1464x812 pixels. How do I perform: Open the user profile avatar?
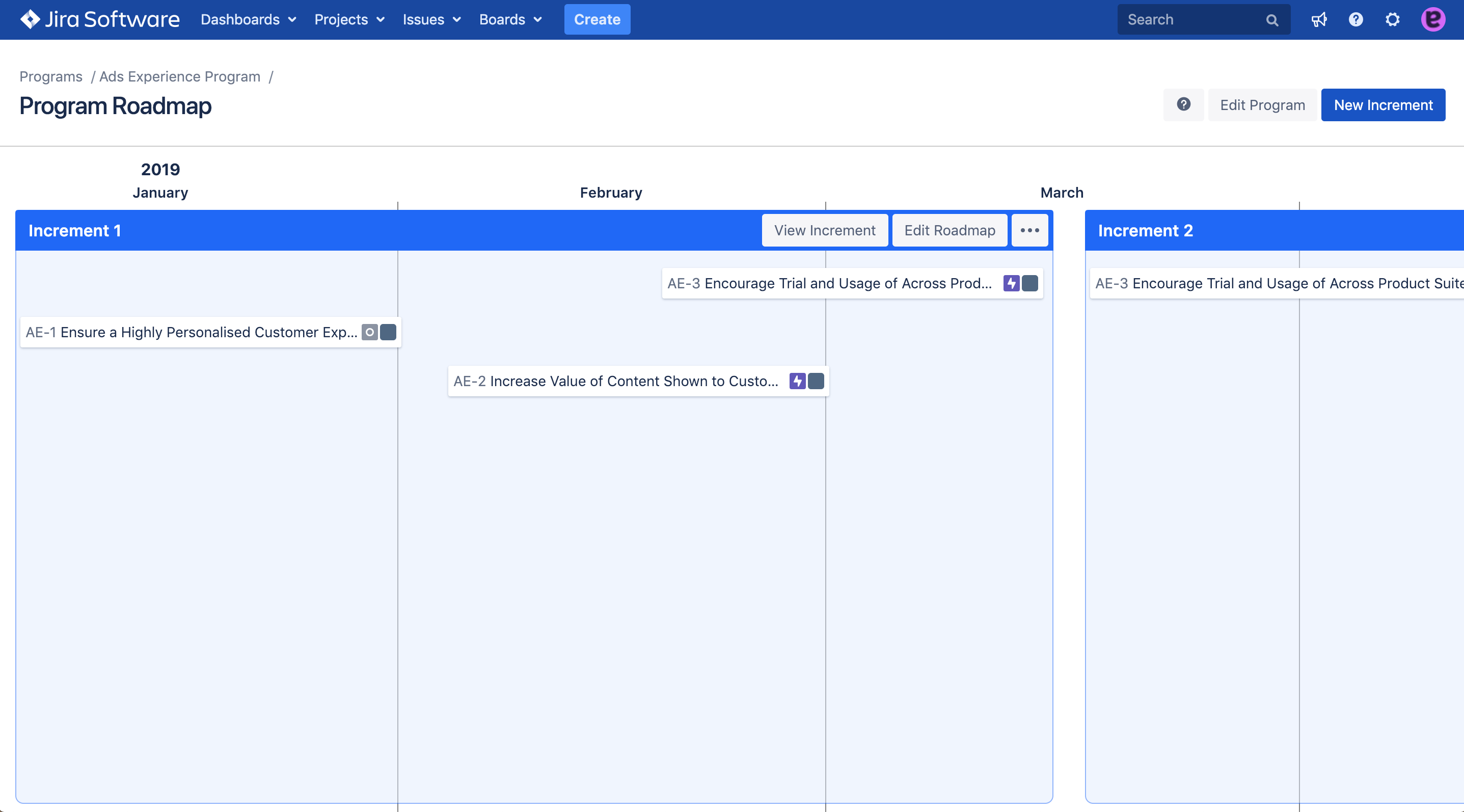click(x=1433, y=20)
